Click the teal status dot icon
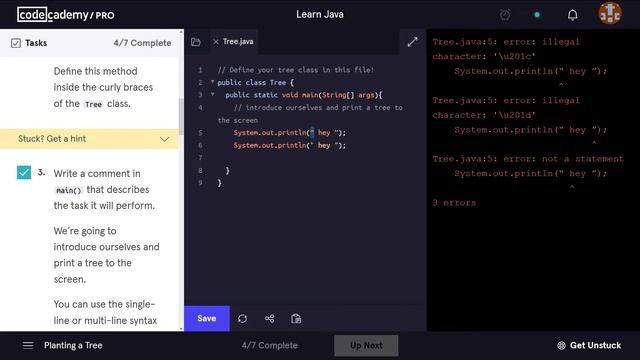The image size is (640, 360). (x=537, y=15)
